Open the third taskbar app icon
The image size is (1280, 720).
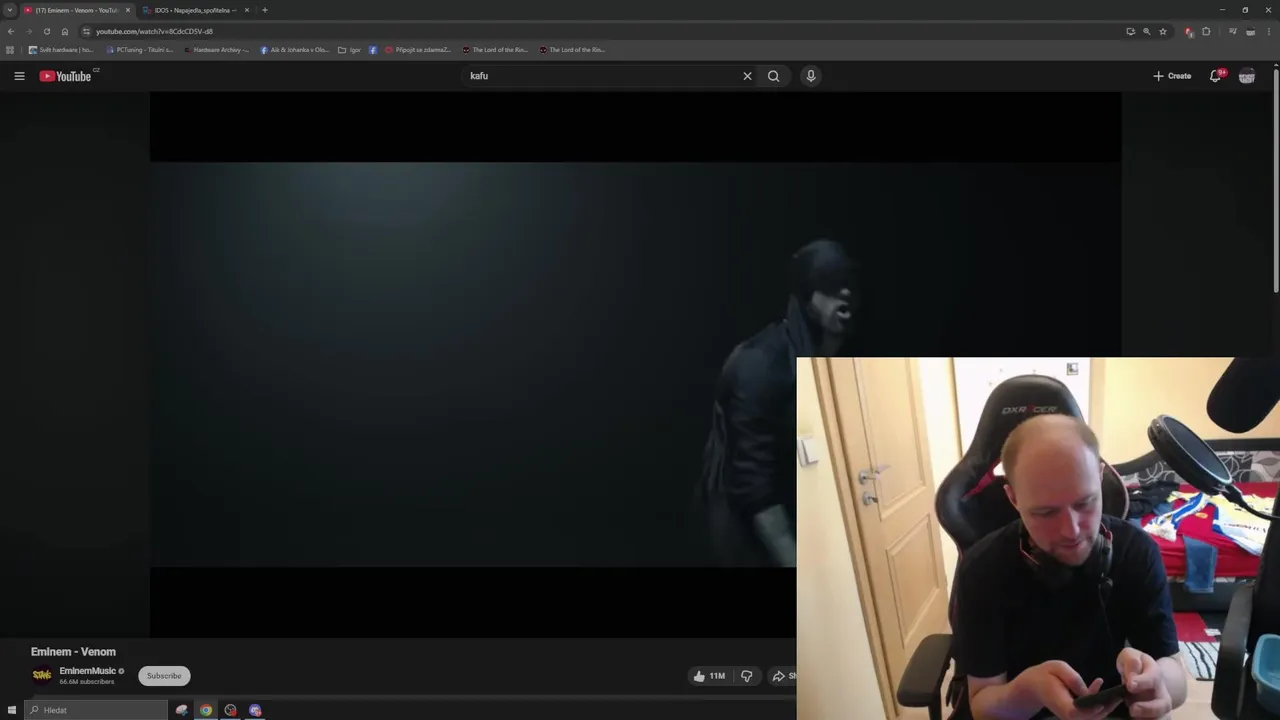click(230, 710)
